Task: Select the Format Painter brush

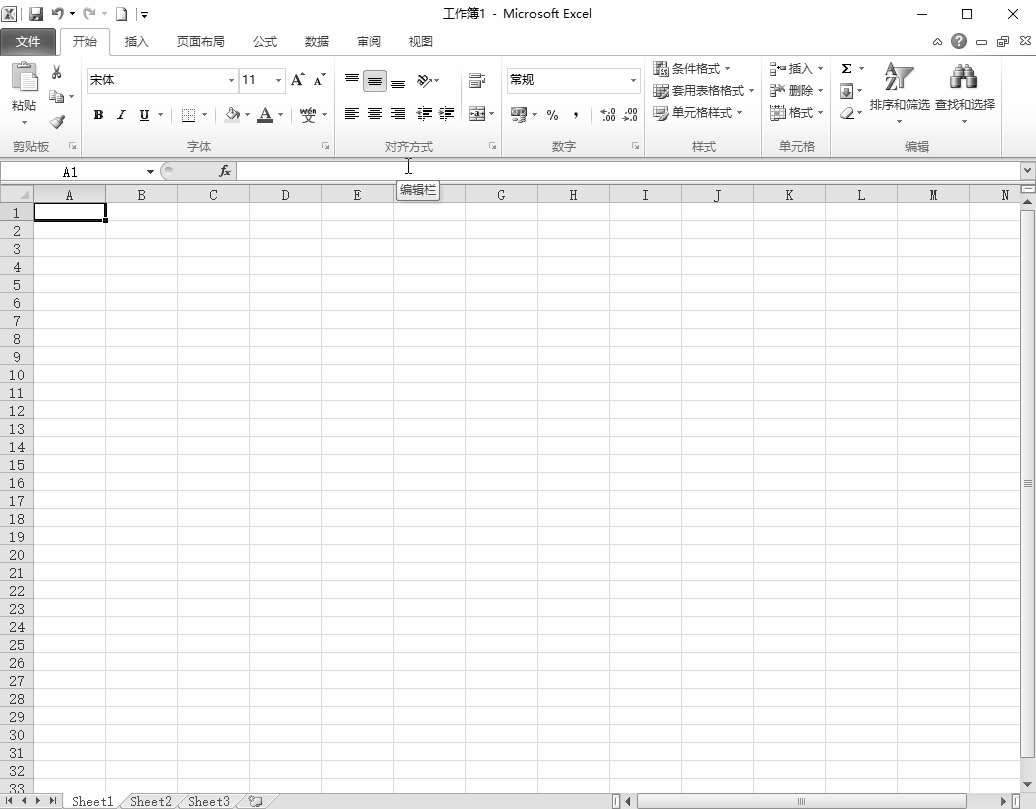Action: coord(57,122)
